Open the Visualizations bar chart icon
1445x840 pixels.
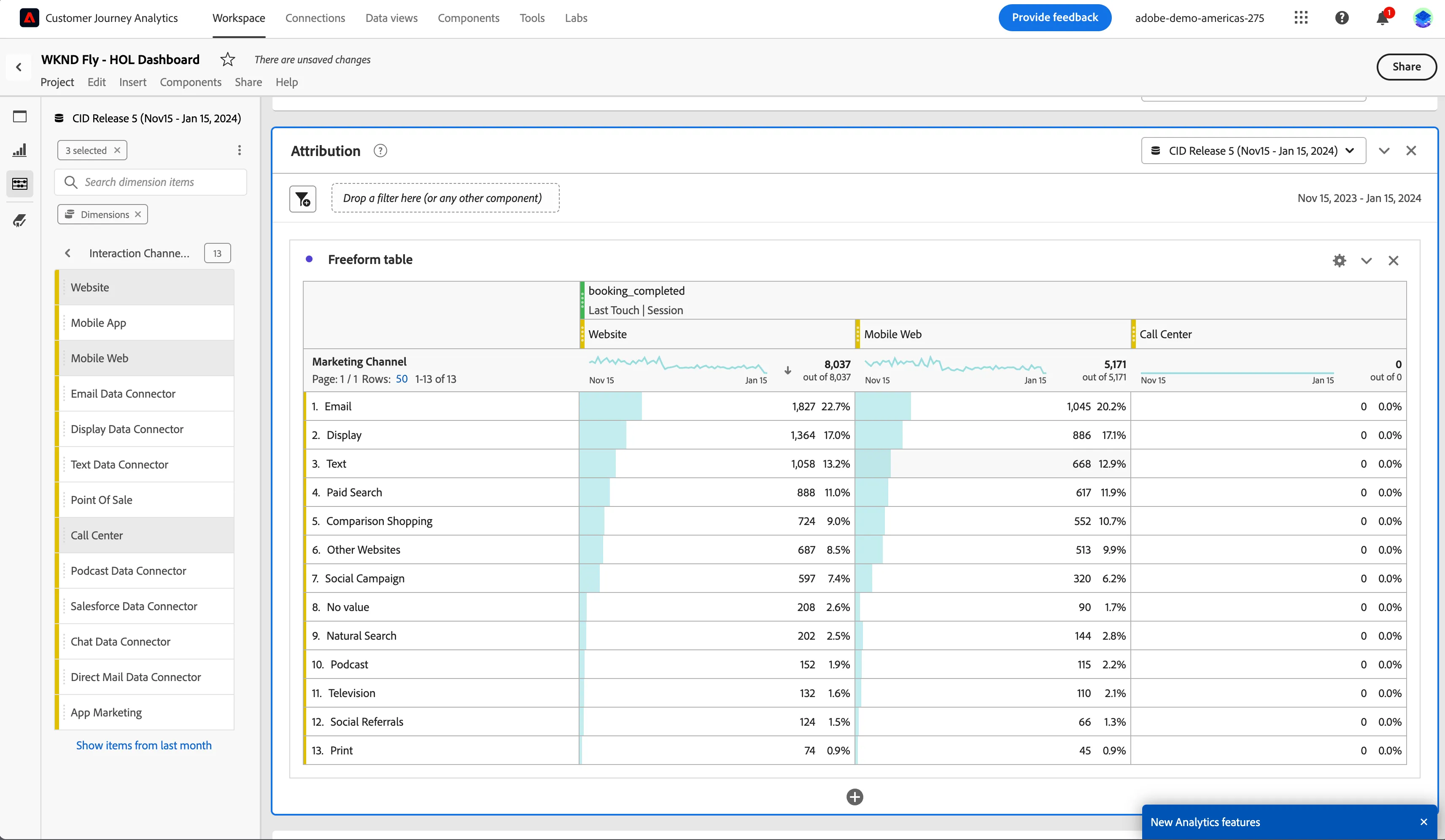tap(19, 150)
